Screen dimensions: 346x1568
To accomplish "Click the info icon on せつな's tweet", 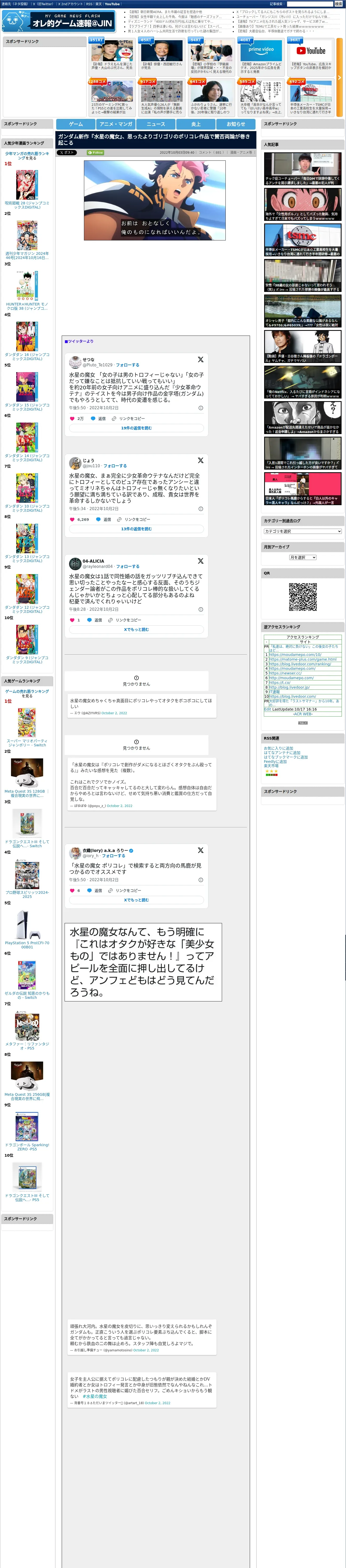I will point(201,408).
